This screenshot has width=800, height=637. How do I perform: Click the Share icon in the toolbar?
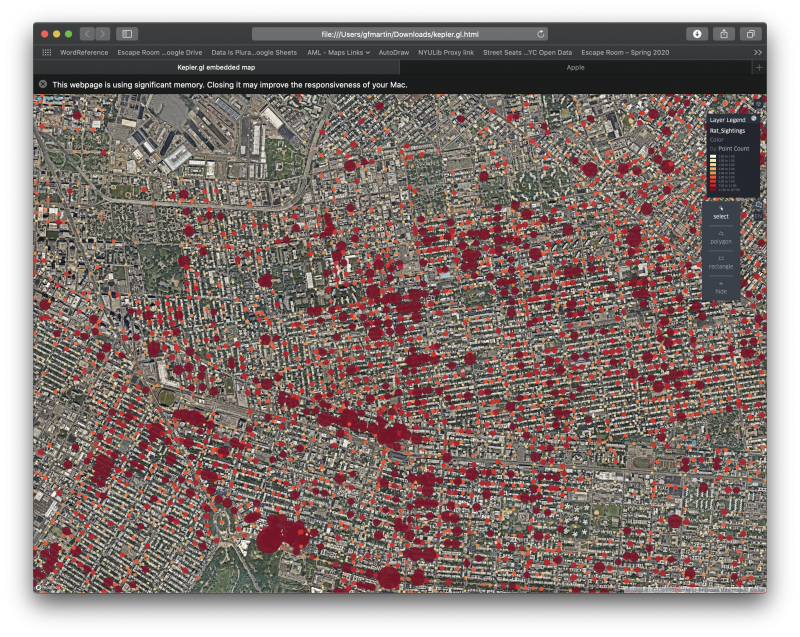[x=724, y=33]
